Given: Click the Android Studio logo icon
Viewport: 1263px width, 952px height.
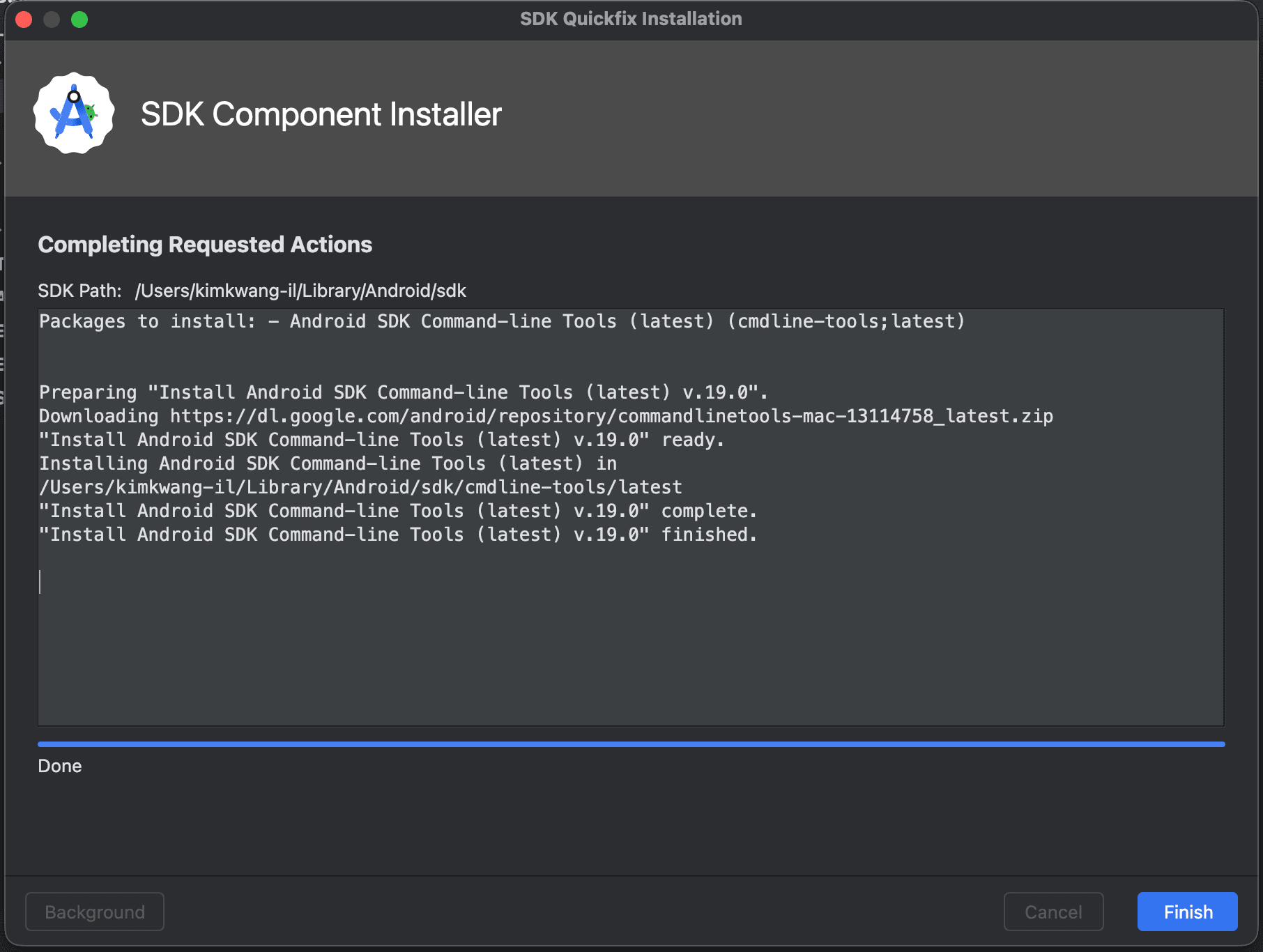Looking at the screenshot, I should point(74,114).
